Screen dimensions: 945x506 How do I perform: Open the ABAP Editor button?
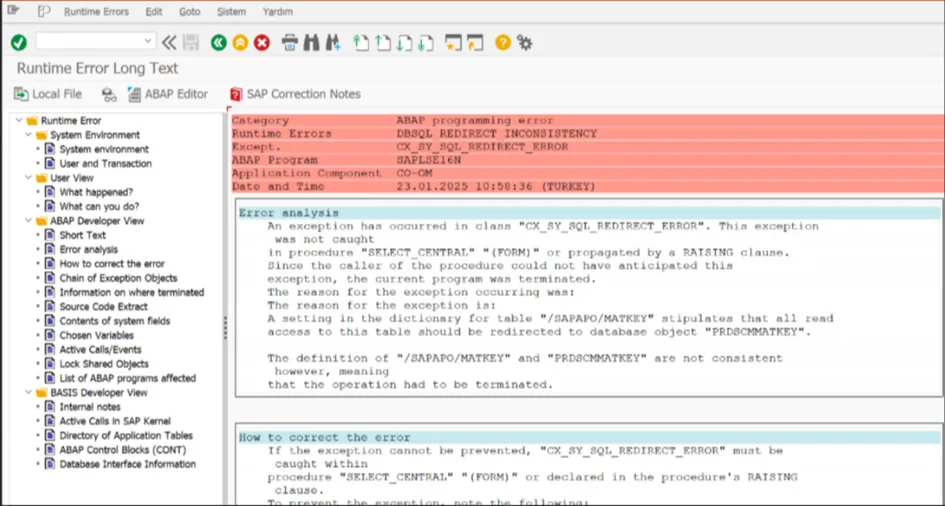168,94
